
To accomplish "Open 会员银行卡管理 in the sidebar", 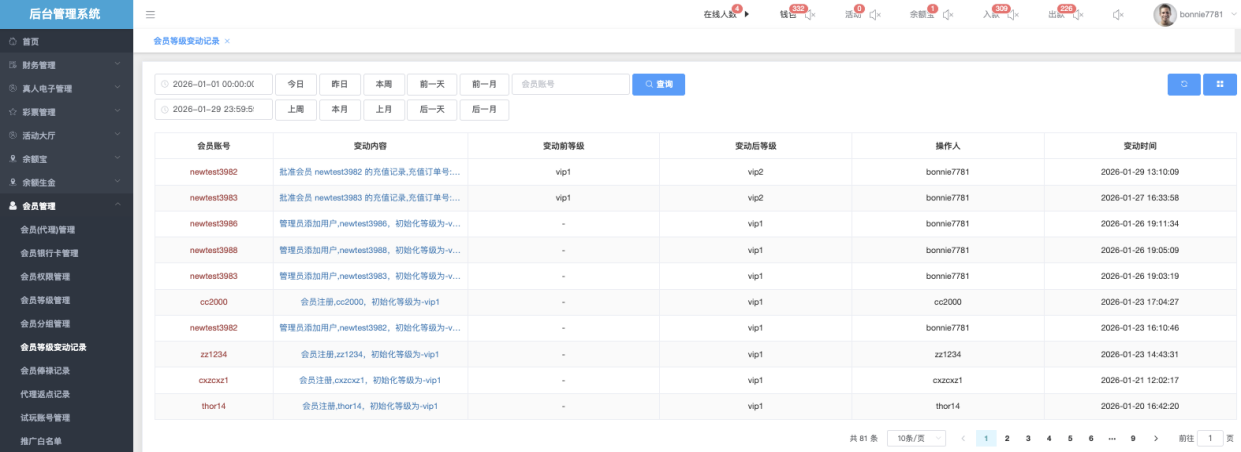I will click(64, 253).
